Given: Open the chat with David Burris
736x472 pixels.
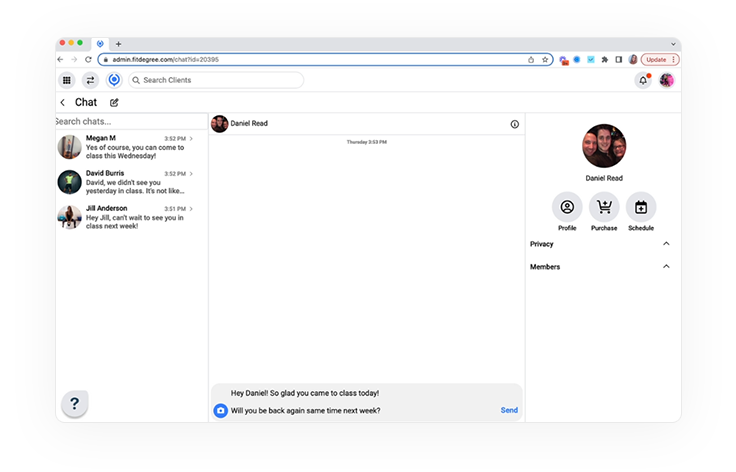Looking at the screenshot, I should (131, 182).
